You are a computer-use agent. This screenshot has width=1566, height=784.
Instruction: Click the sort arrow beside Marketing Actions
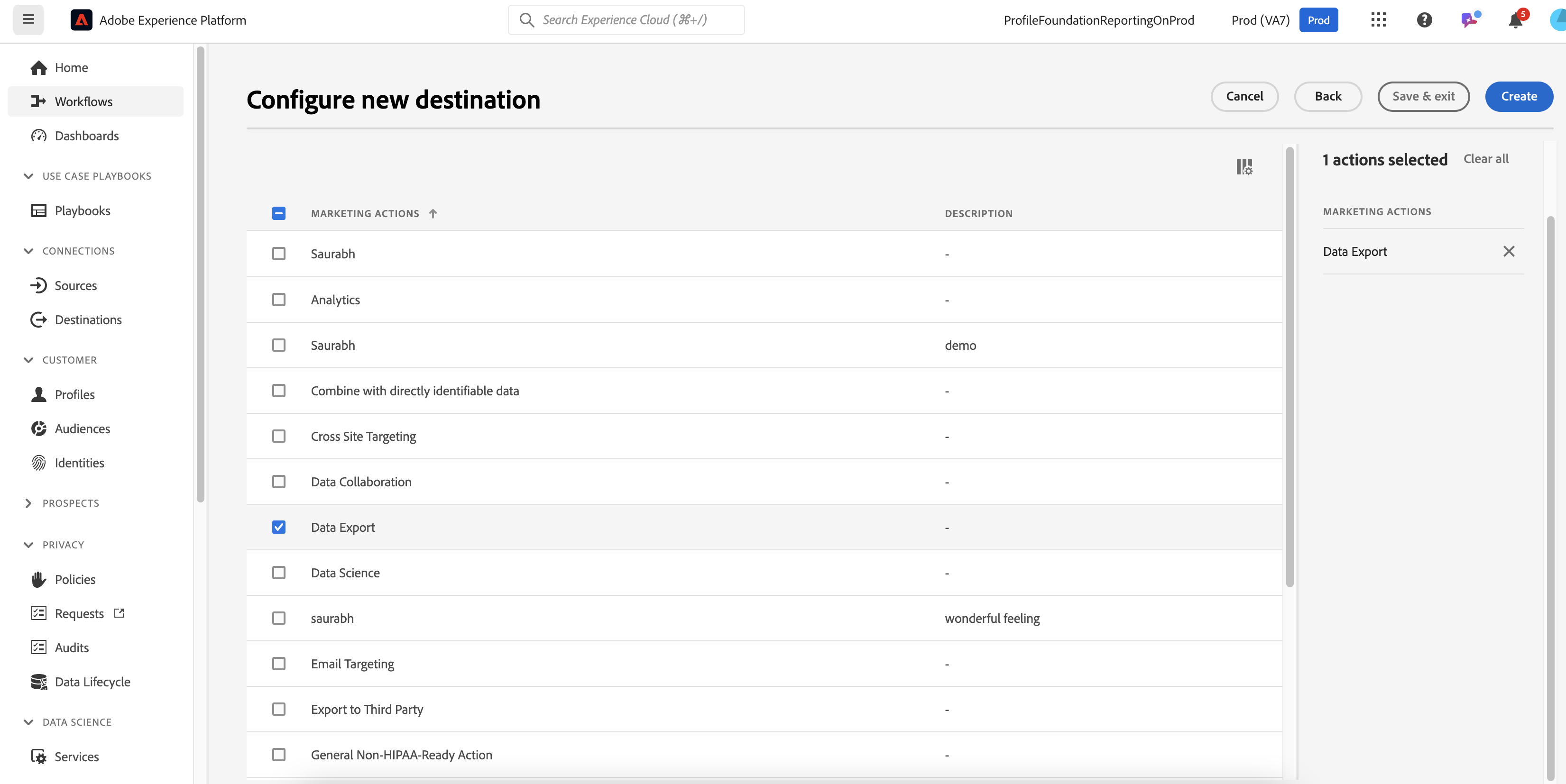point(433,213)
